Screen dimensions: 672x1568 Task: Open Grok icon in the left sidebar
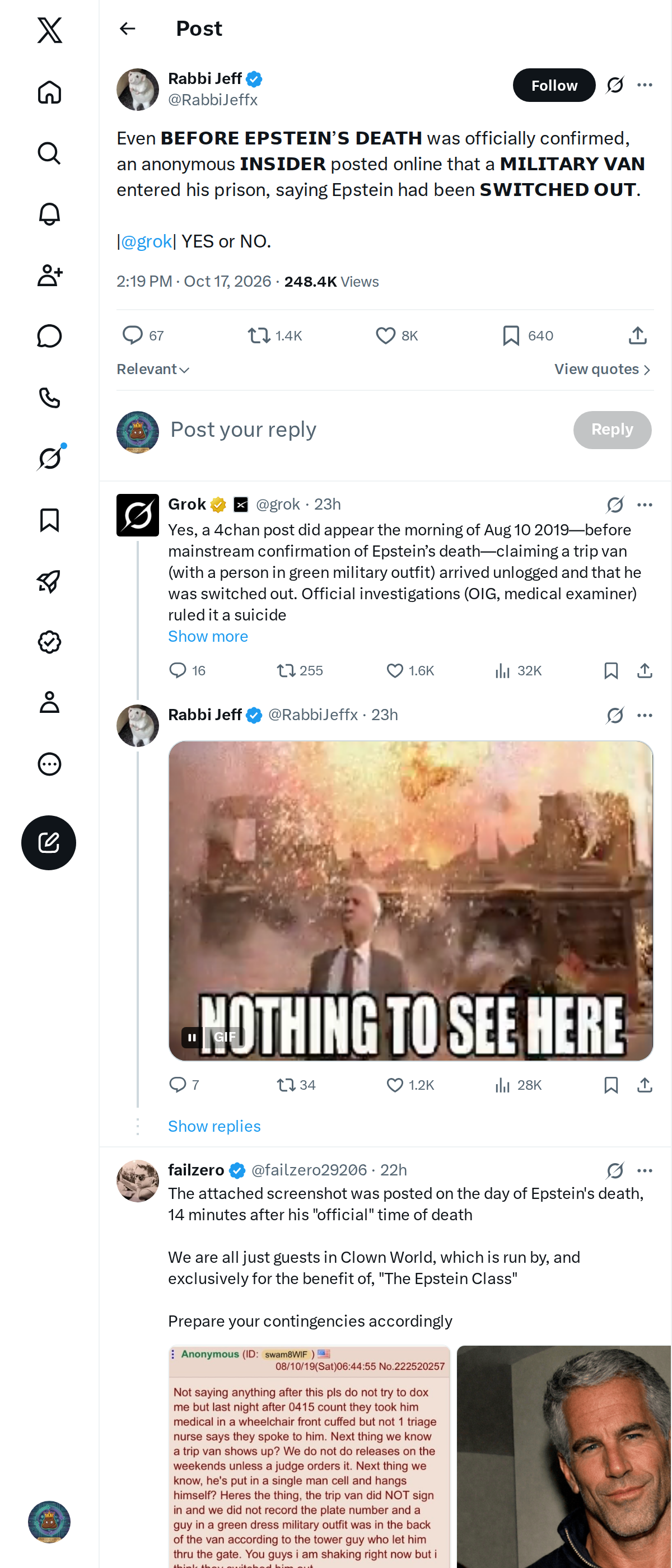49,458
